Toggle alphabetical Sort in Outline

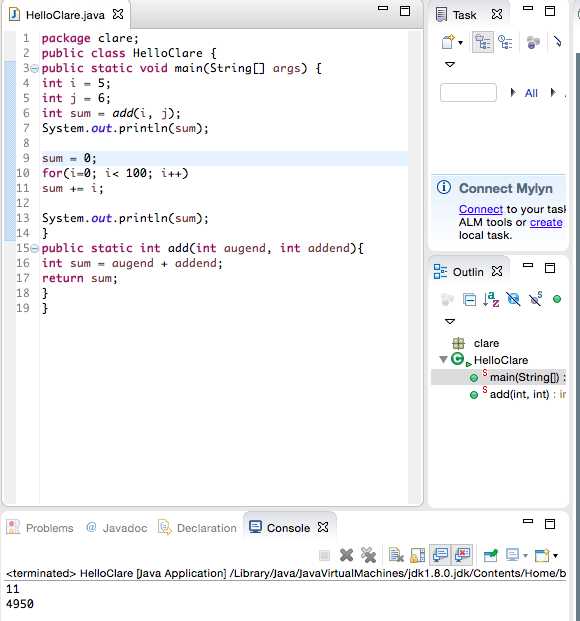491,299
